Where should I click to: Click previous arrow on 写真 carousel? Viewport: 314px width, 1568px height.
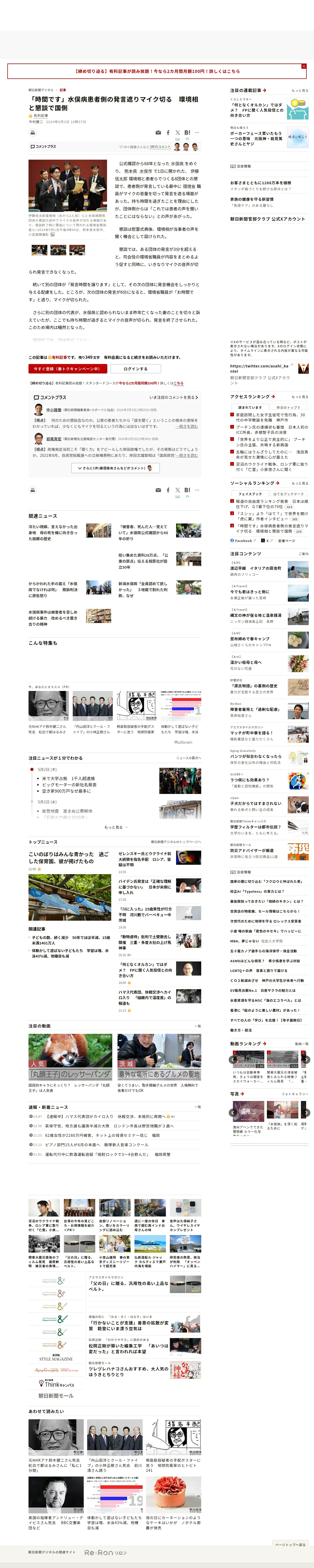[x=232, y=1113]
